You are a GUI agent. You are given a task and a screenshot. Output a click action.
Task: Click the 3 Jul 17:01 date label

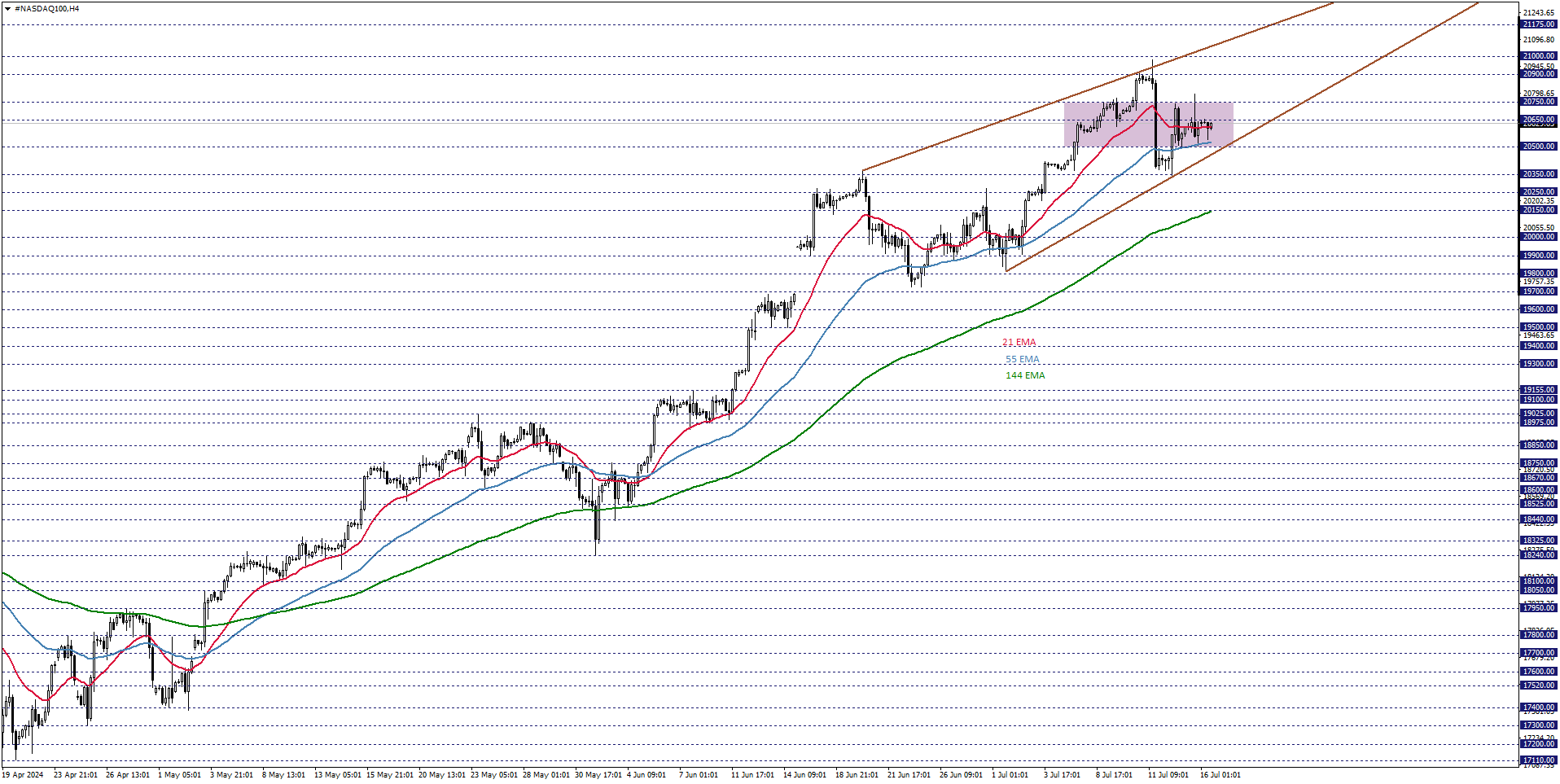1062,775
